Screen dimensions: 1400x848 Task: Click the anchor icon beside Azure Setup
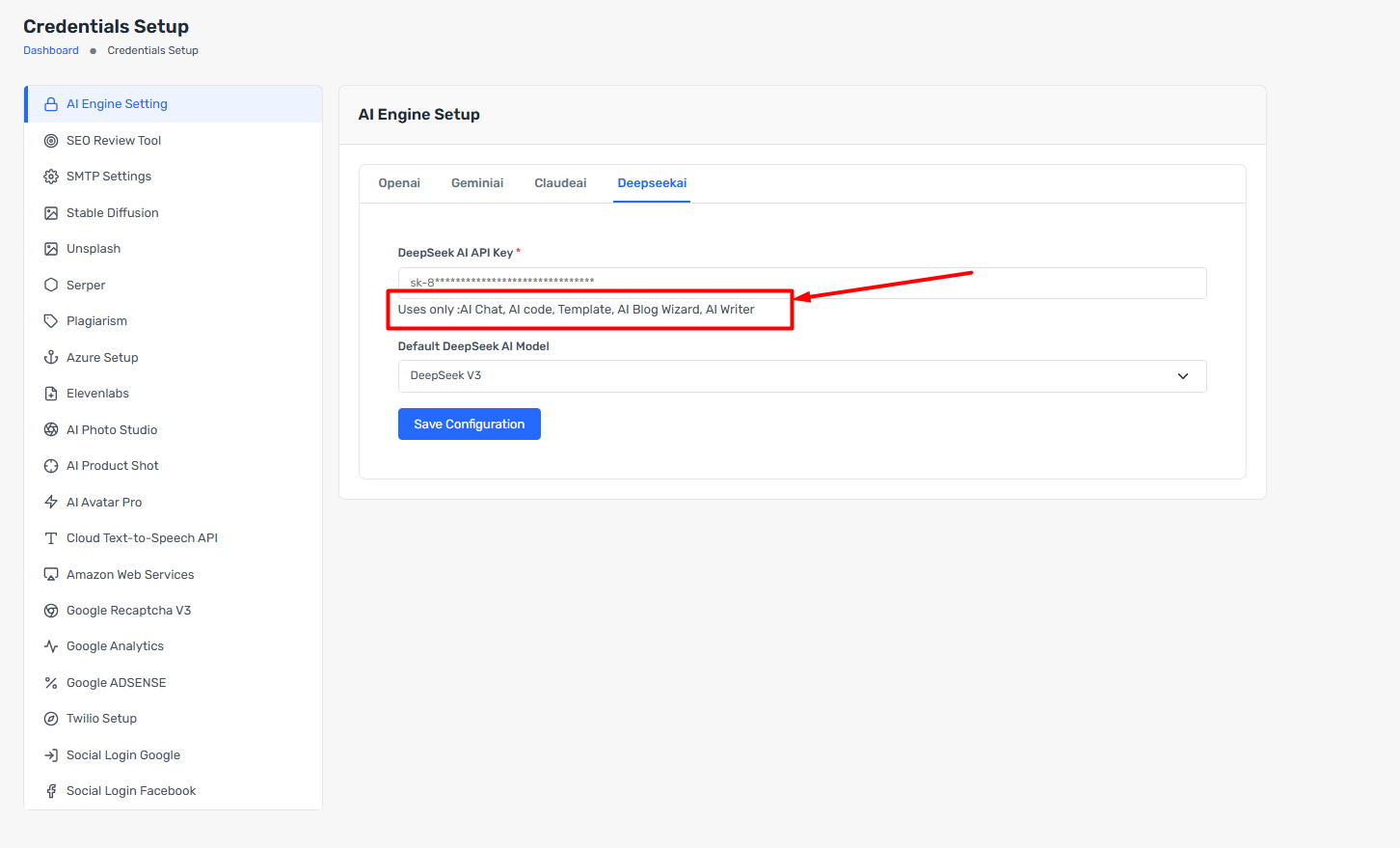tap(51, 358)
